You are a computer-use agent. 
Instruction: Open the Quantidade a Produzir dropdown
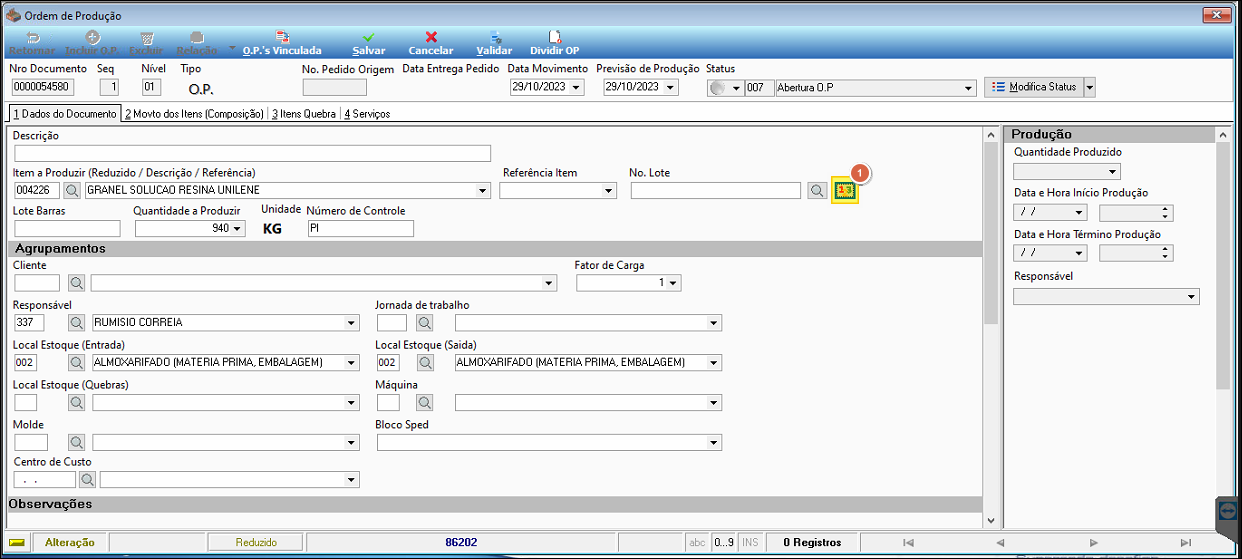(x=237, y=229)
